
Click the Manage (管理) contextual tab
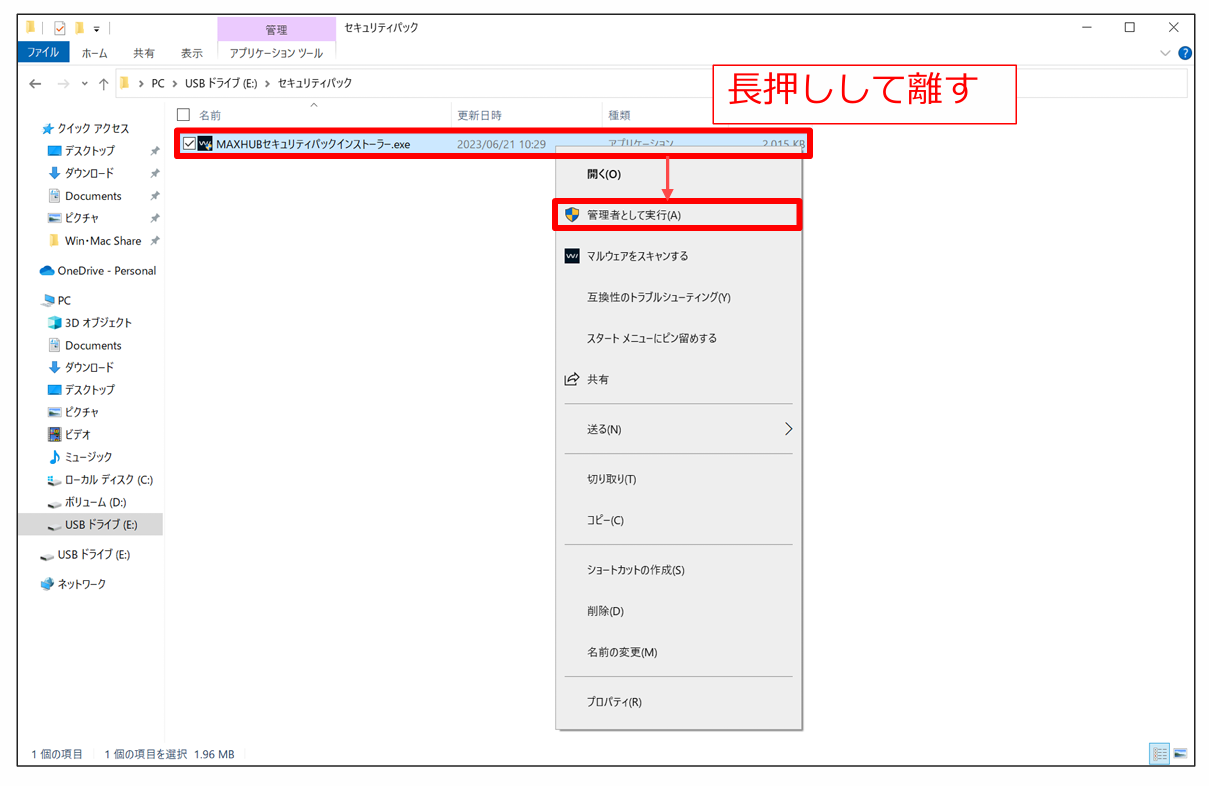277,30
